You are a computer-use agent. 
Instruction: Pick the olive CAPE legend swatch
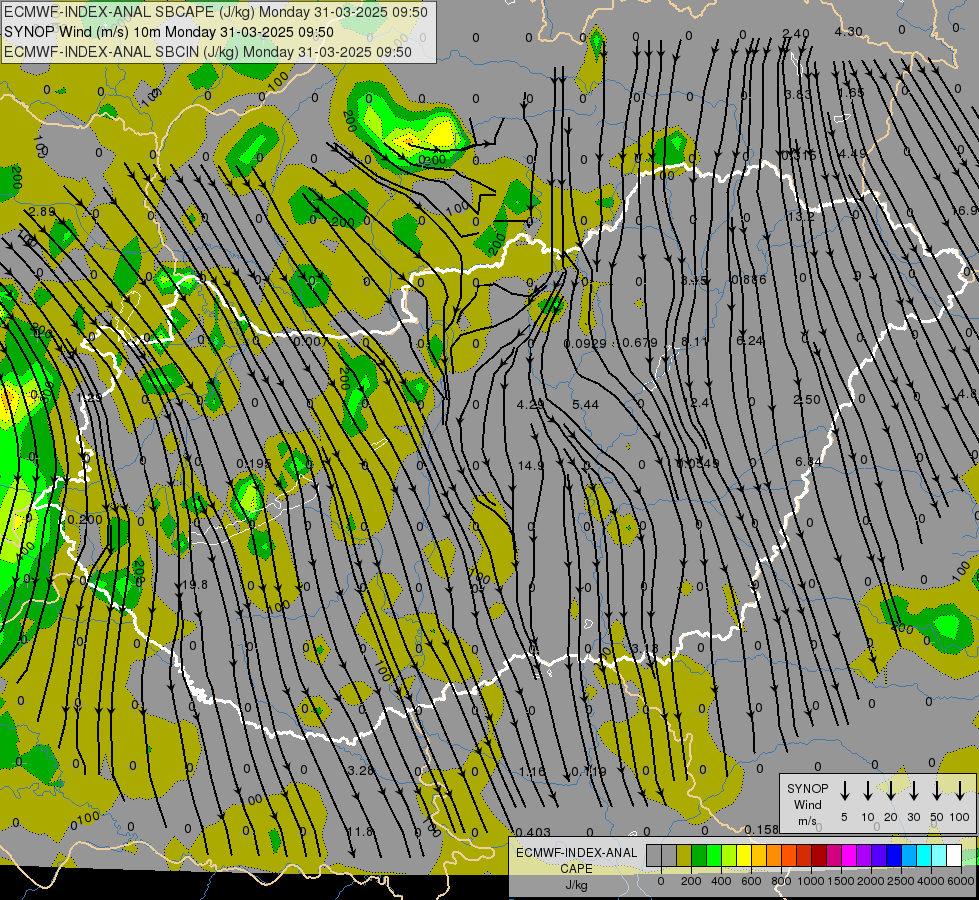(684, 856)
